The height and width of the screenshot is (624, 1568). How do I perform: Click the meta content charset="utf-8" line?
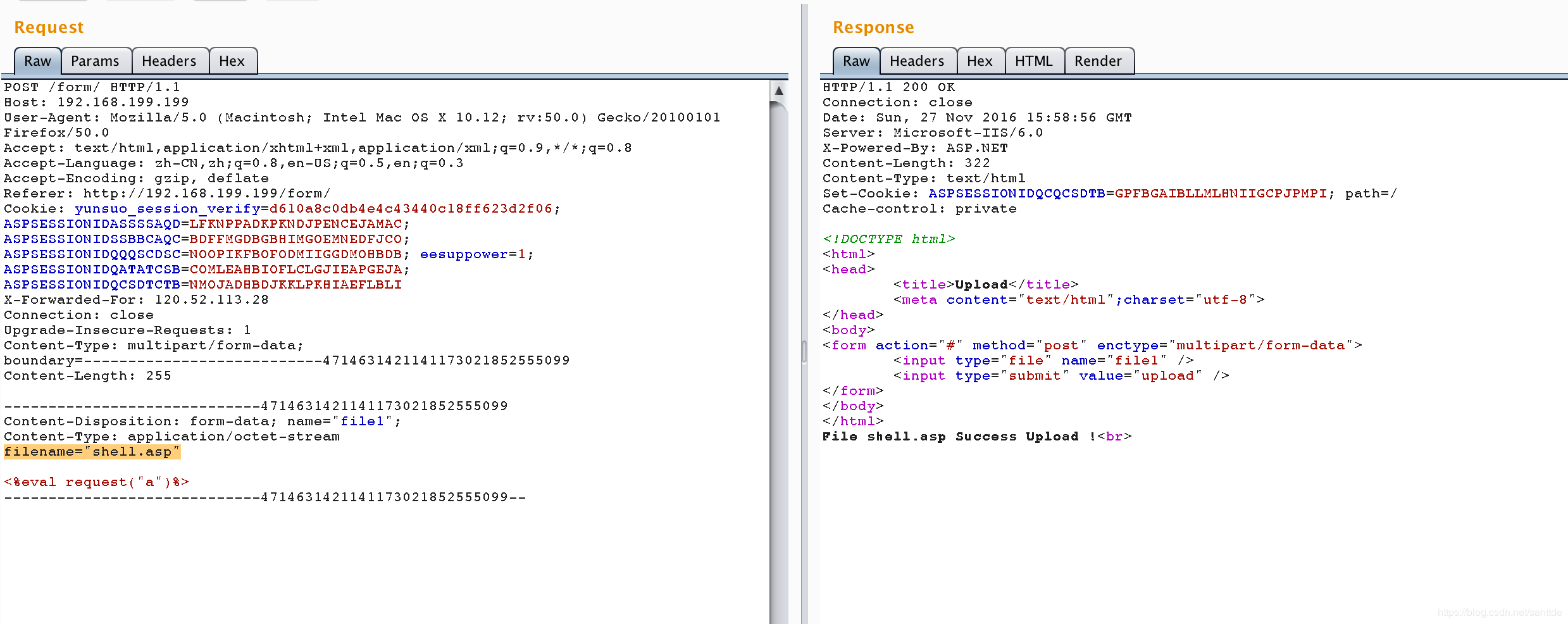tap(1079, 299)
